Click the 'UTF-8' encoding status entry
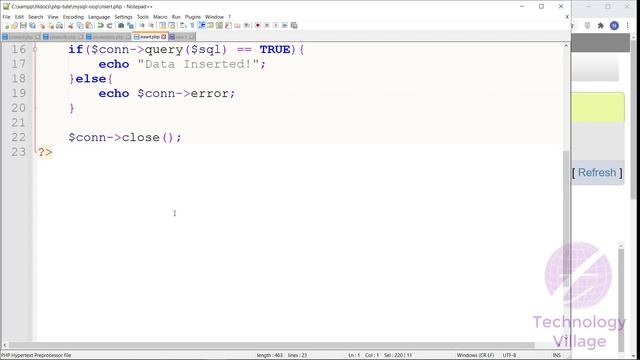 [509, 355]
